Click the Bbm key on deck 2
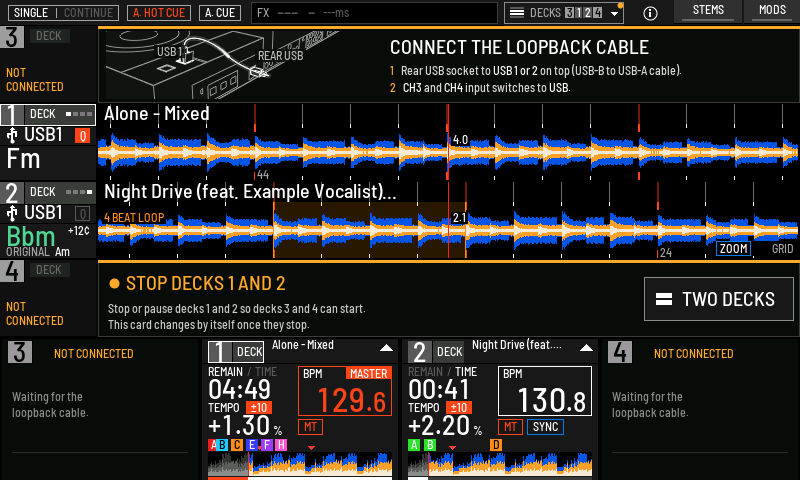 click(x=31, y=236)
